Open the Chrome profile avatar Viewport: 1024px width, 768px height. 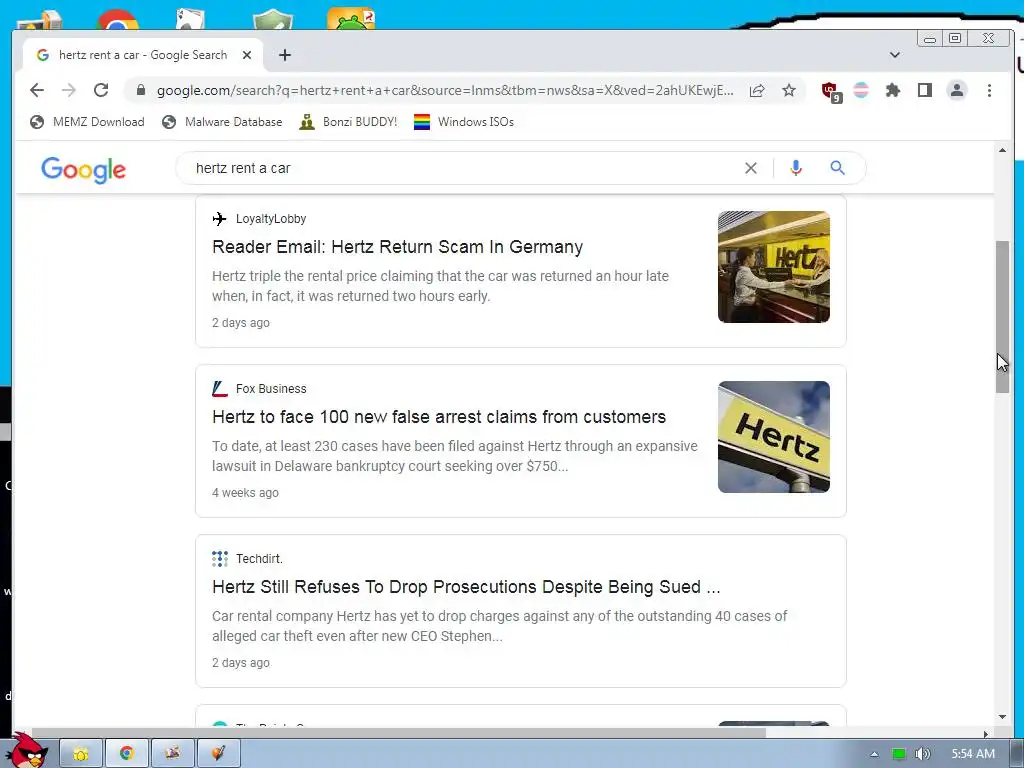(957, 90)
